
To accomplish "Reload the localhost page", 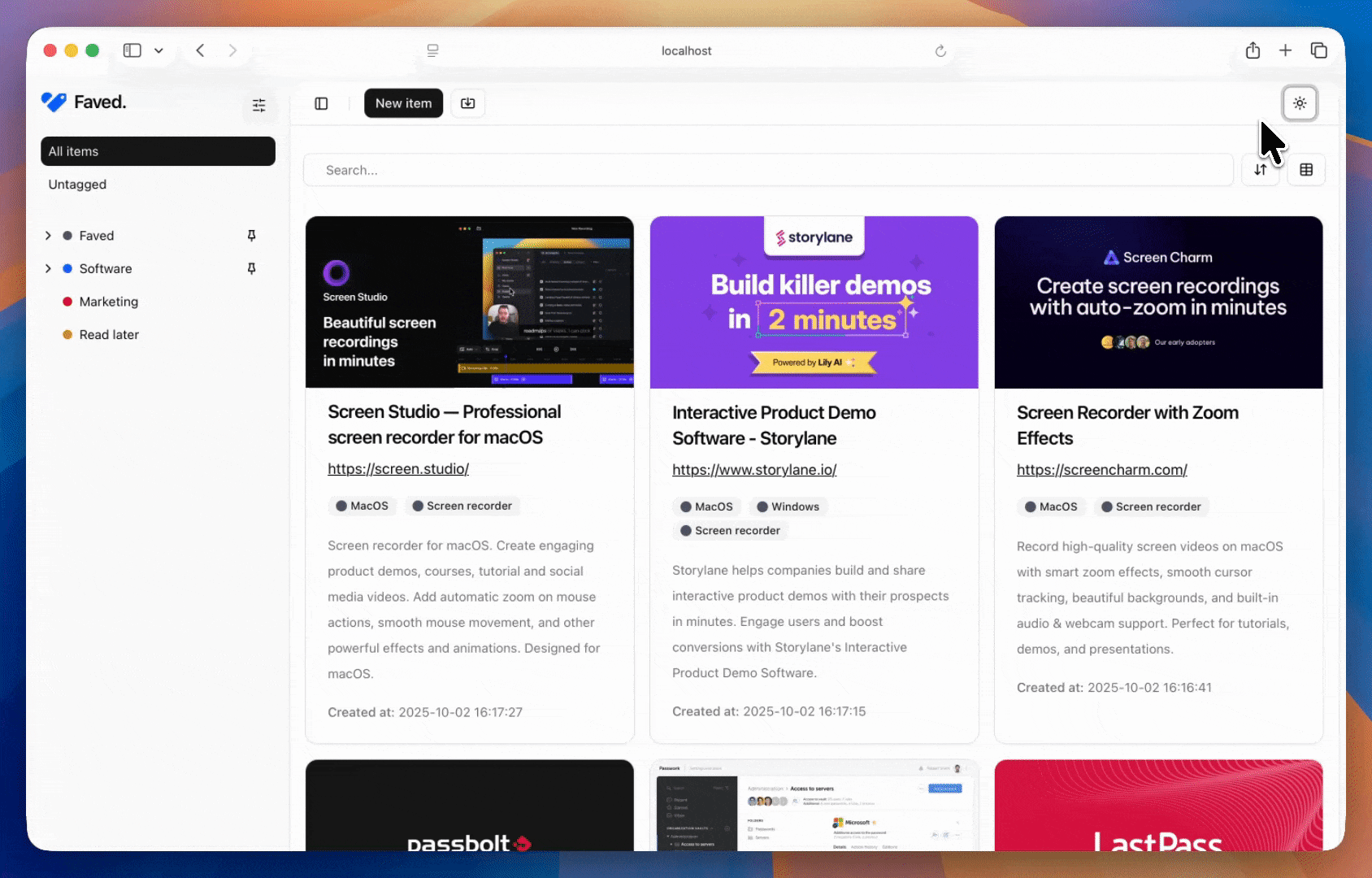I will tap(940, 50).
